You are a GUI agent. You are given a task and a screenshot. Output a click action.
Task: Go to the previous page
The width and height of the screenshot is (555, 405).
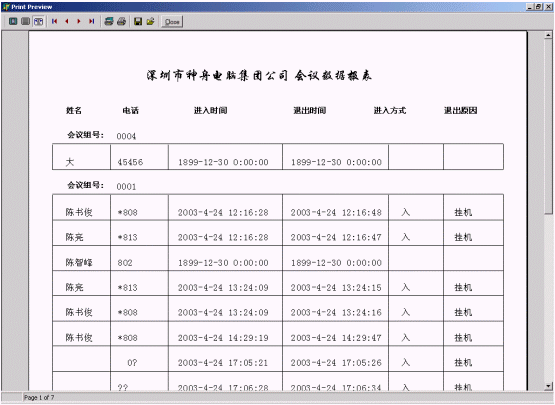(x=67, y=21)
